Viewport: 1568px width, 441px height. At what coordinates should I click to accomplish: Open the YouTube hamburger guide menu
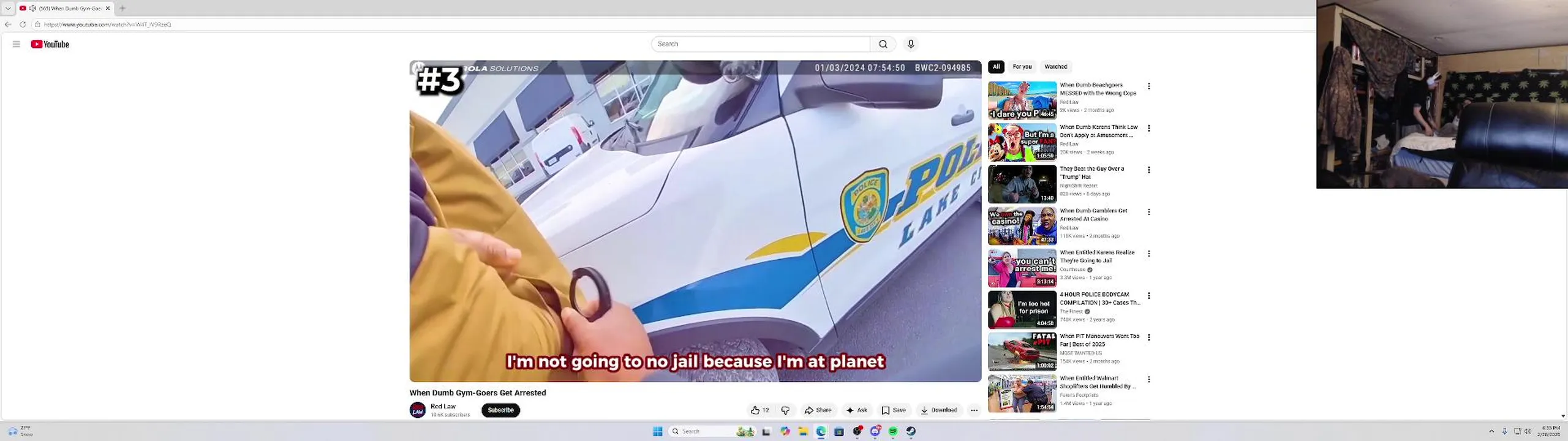coord(17,44)
